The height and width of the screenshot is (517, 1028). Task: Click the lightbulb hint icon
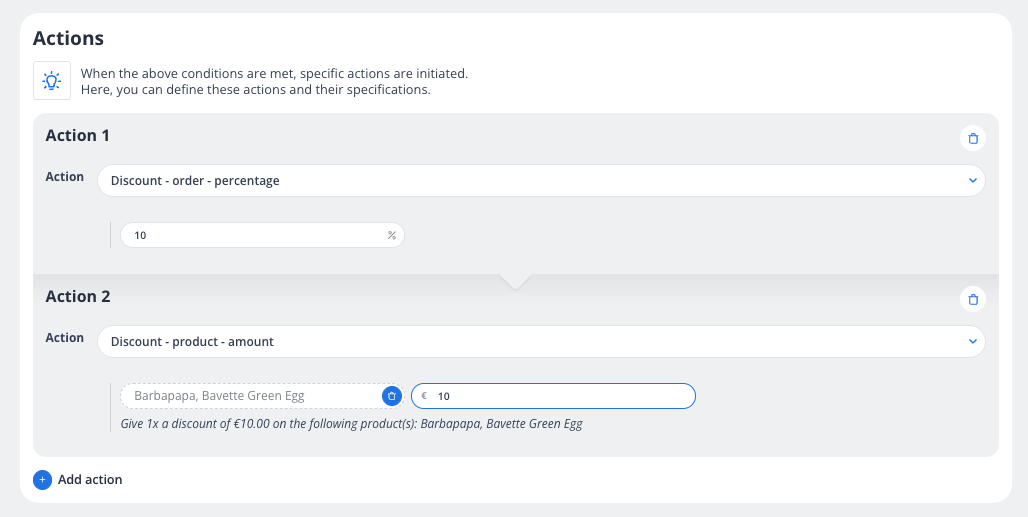[52, 81]
